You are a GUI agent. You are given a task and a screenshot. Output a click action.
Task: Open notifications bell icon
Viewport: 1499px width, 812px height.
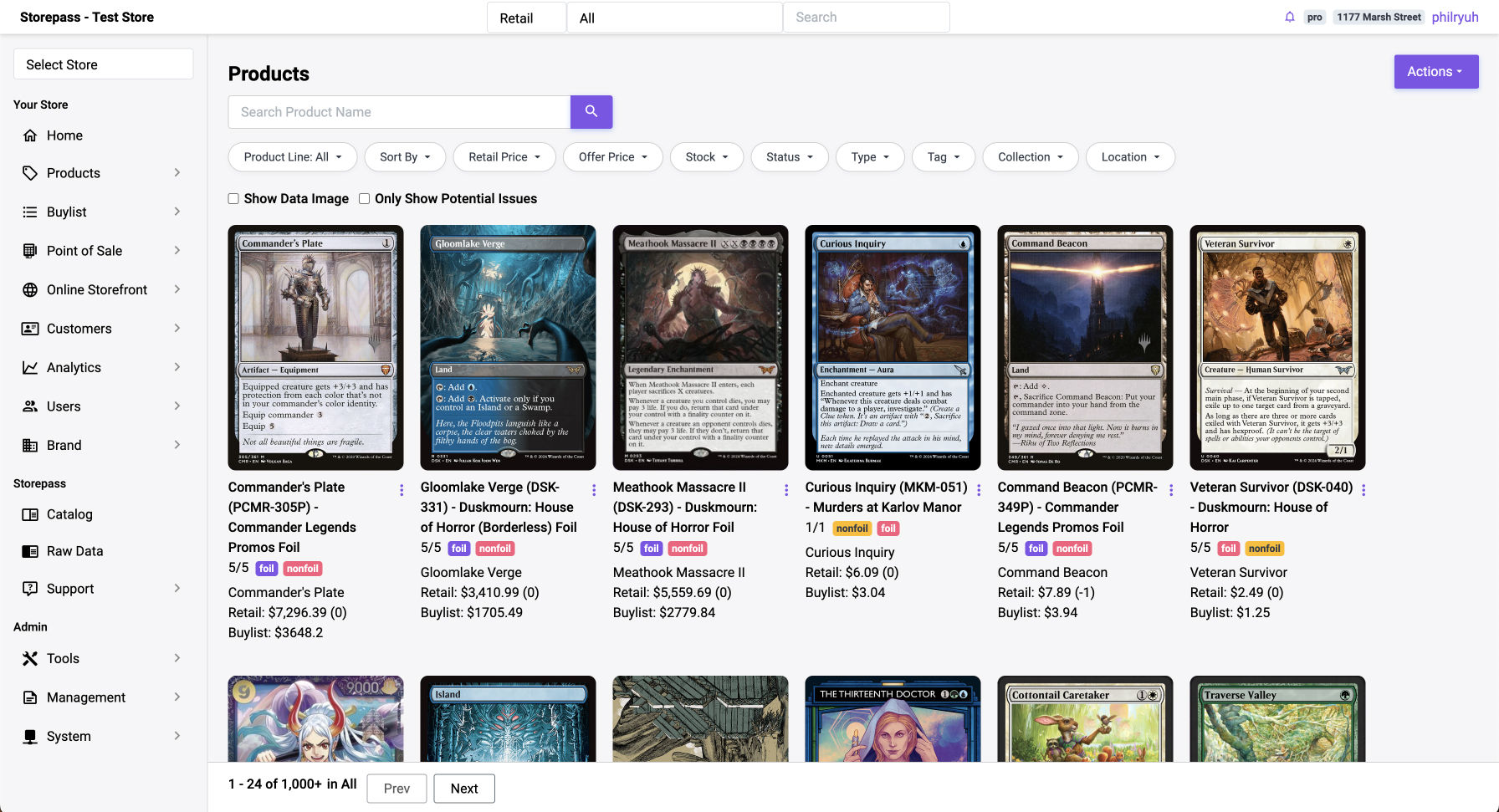pyautogui.click(x=1290, y=17)
